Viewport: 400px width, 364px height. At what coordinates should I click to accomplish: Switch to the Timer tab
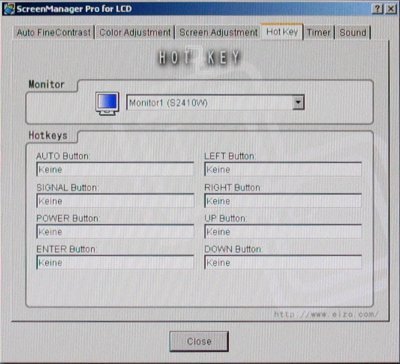click(319, 33)
